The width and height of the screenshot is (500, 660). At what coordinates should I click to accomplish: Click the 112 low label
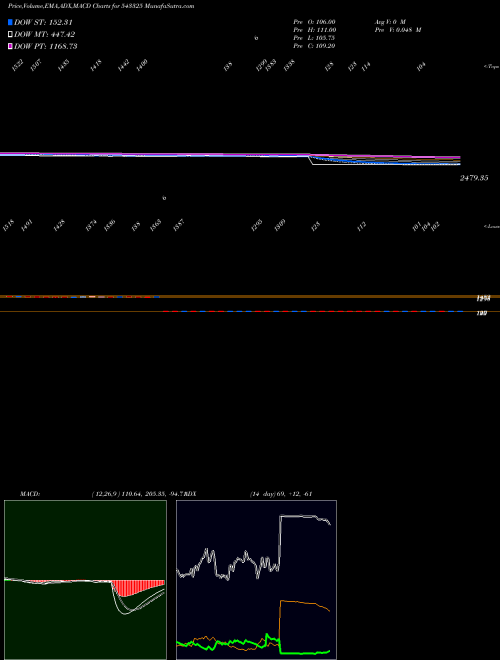point(362,226)
